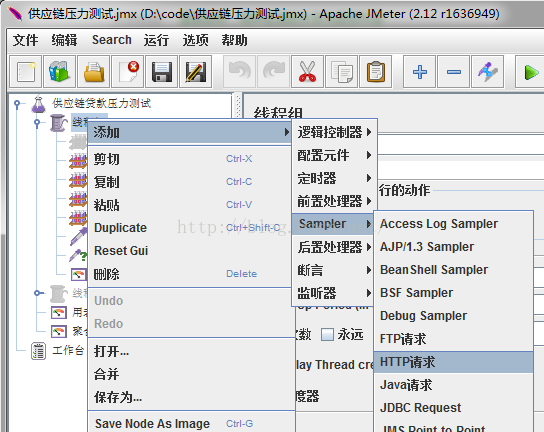Click the Expand All plus icon

[x=420, y=72]
